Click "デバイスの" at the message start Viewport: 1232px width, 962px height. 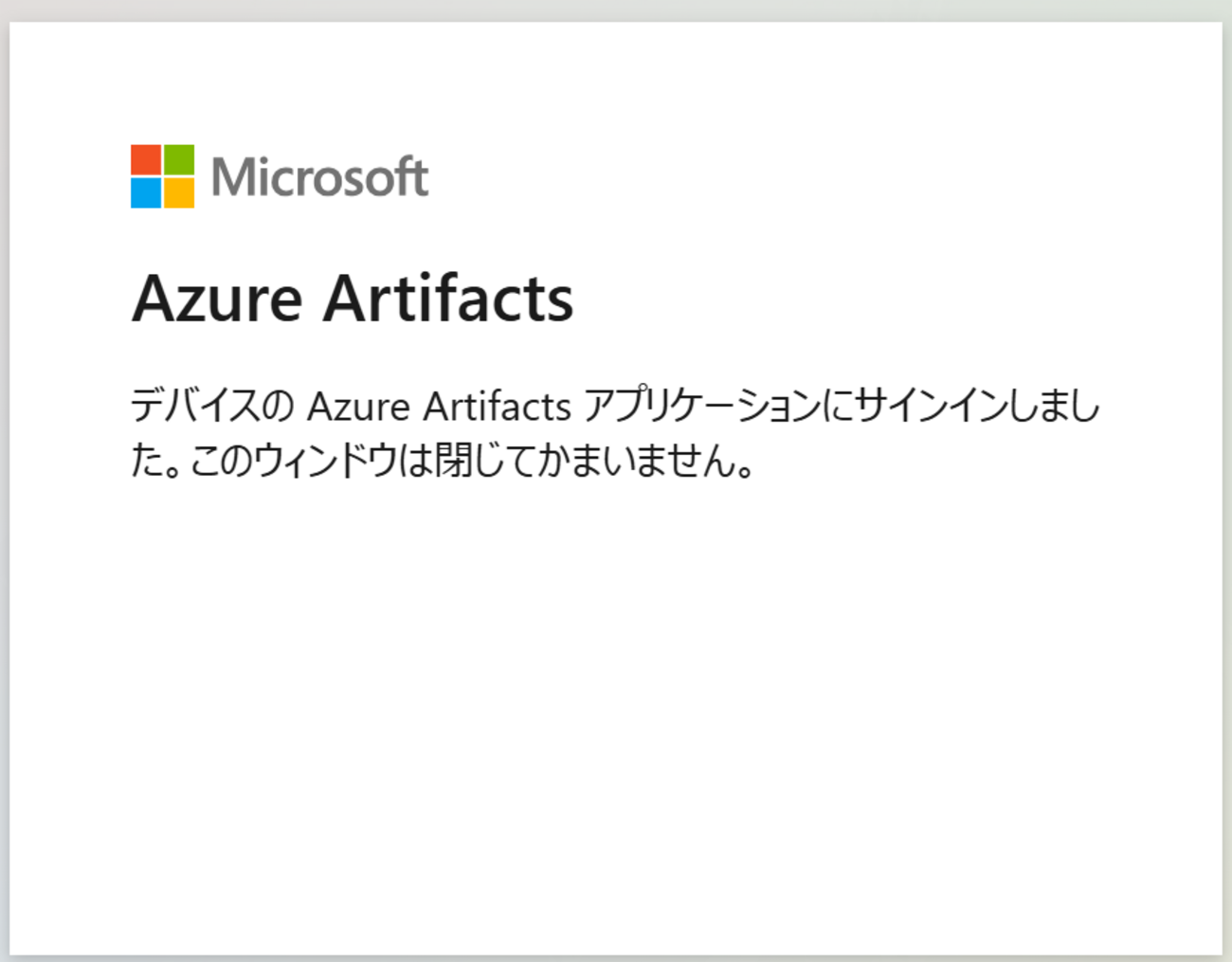click(212, 407)
